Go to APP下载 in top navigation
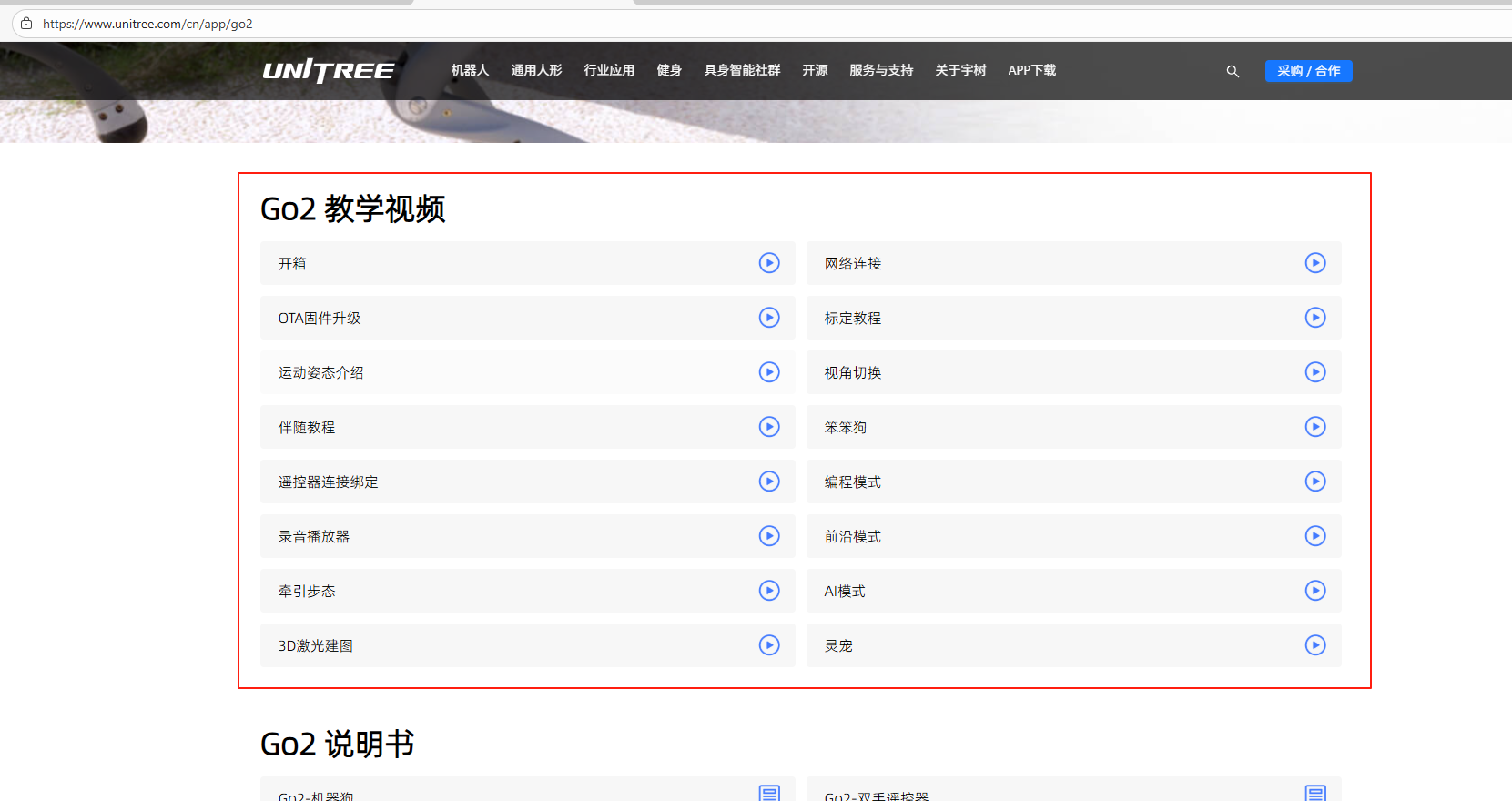The width and height of the screenshot is (1512, 801). click(x=1031, y=70)
